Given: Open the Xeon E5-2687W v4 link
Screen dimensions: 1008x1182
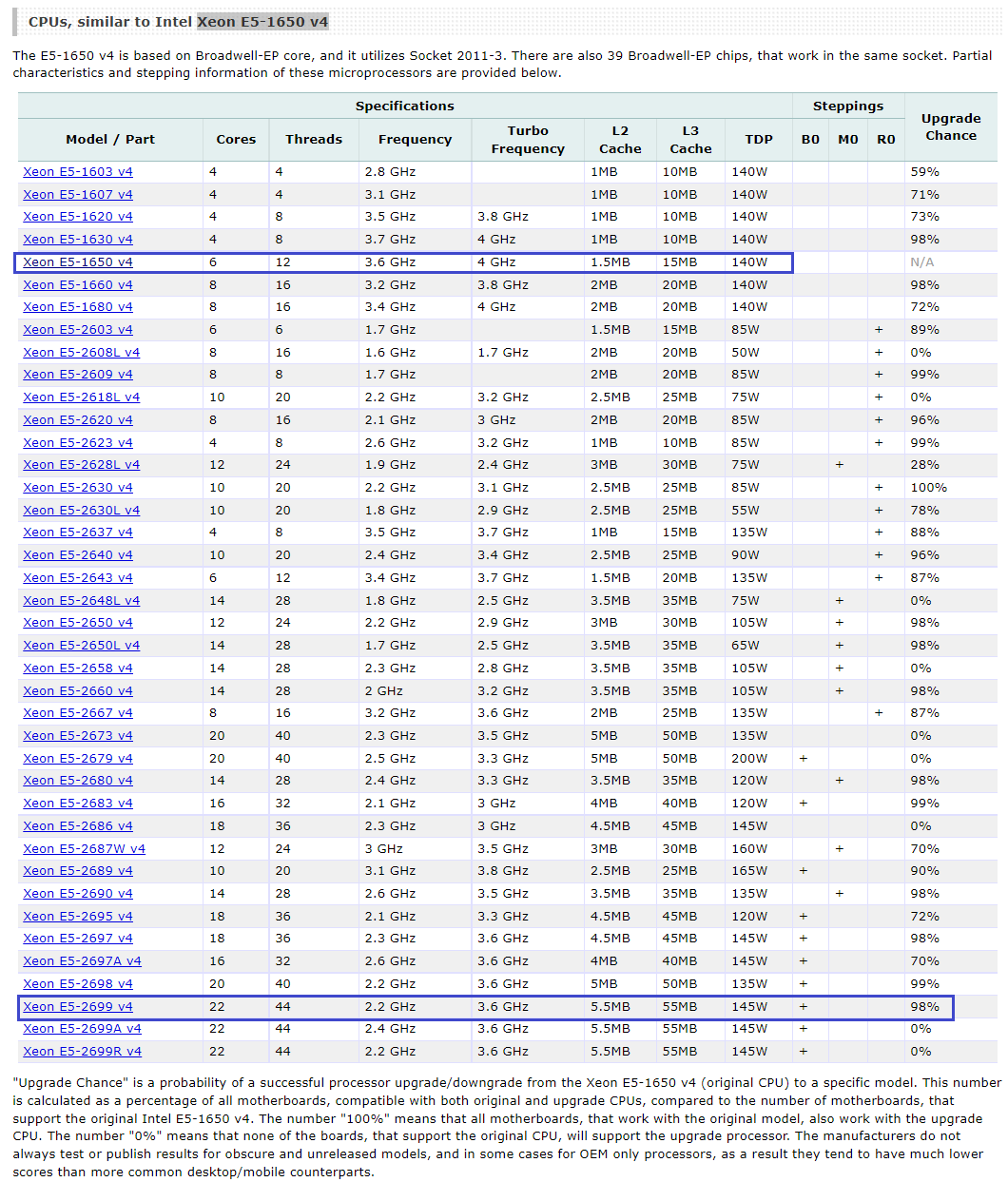Looking at the screenshot, I should (84, 849).
